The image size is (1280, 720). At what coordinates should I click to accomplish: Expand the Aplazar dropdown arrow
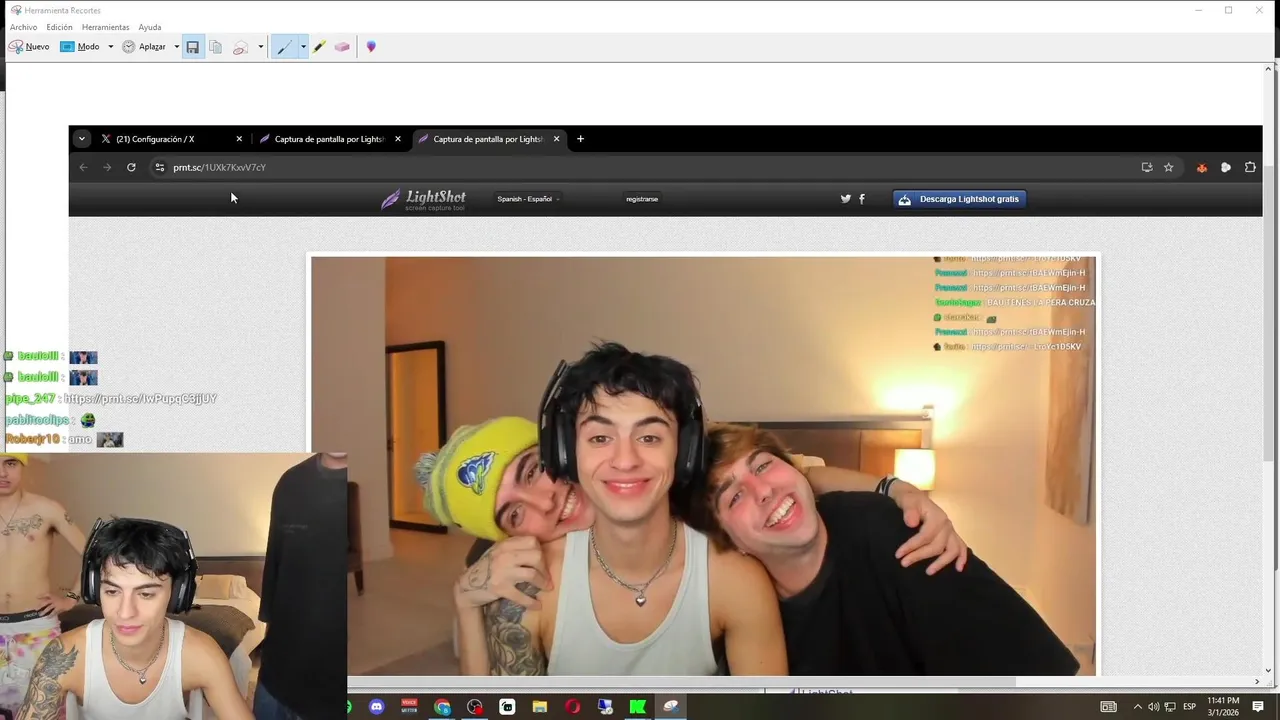tap(176, 47)
